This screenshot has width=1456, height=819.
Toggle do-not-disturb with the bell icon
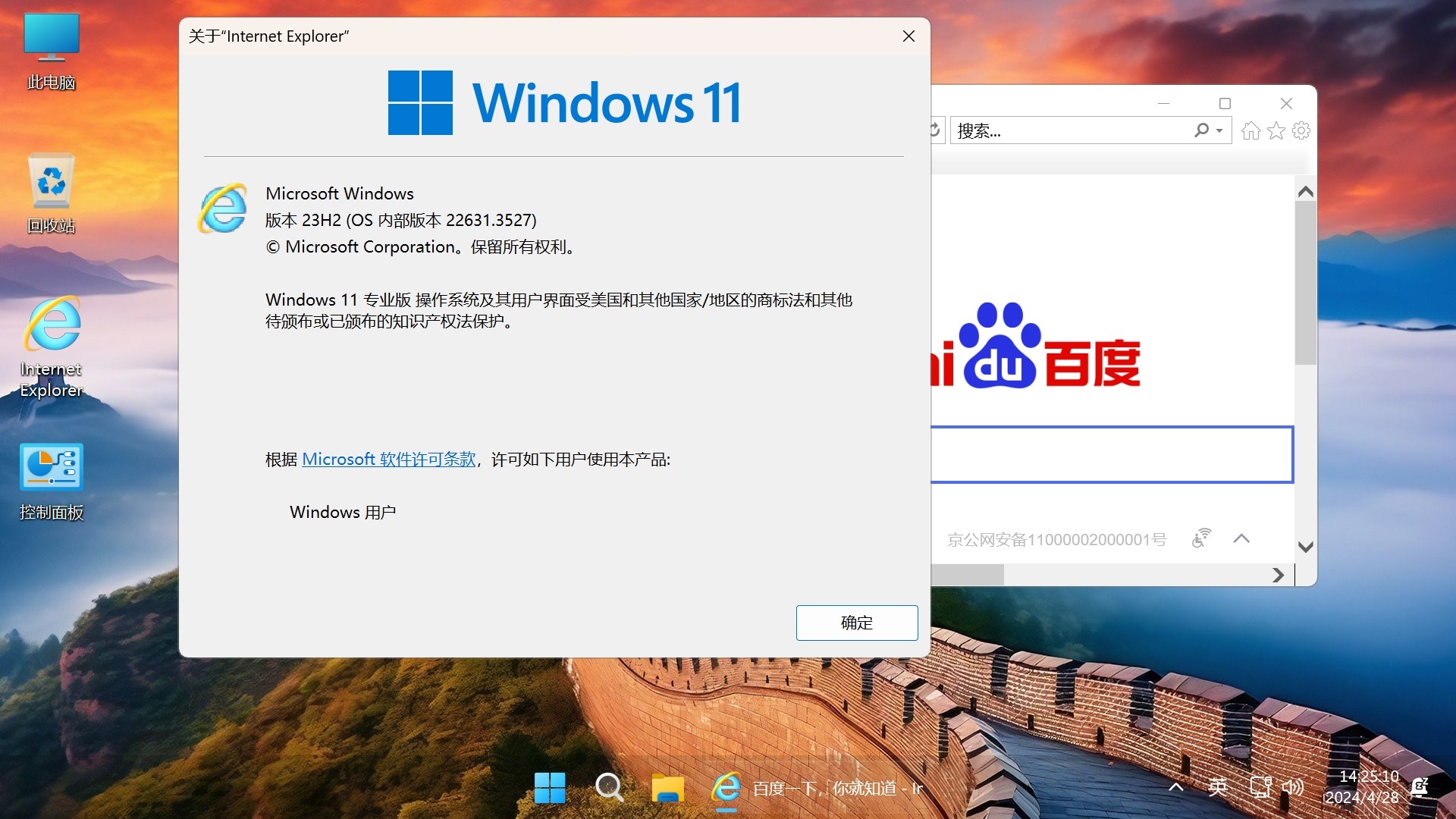(1421, 788)
